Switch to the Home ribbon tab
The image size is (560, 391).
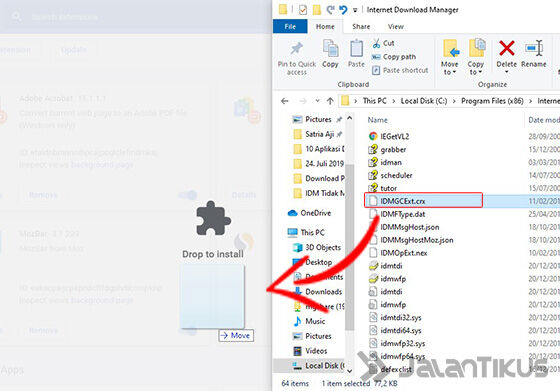point(325,26)
